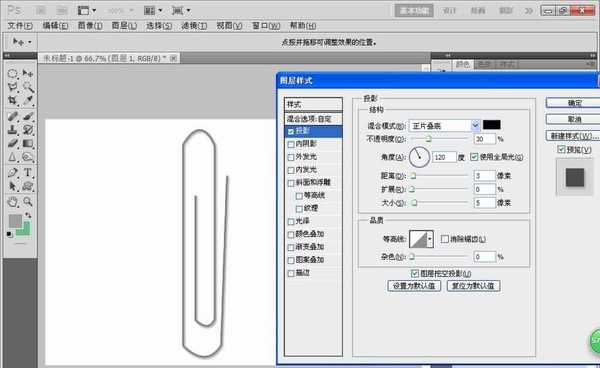This screenshot has height=368, width=600.
Task: Select the 混合选项:自定 row
Action: pos(314,119)
